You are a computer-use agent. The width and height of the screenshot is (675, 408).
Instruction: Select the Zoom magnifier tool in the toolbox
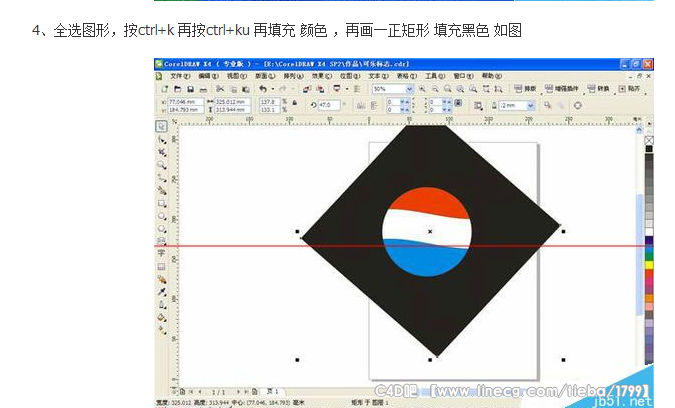(162, 165)
